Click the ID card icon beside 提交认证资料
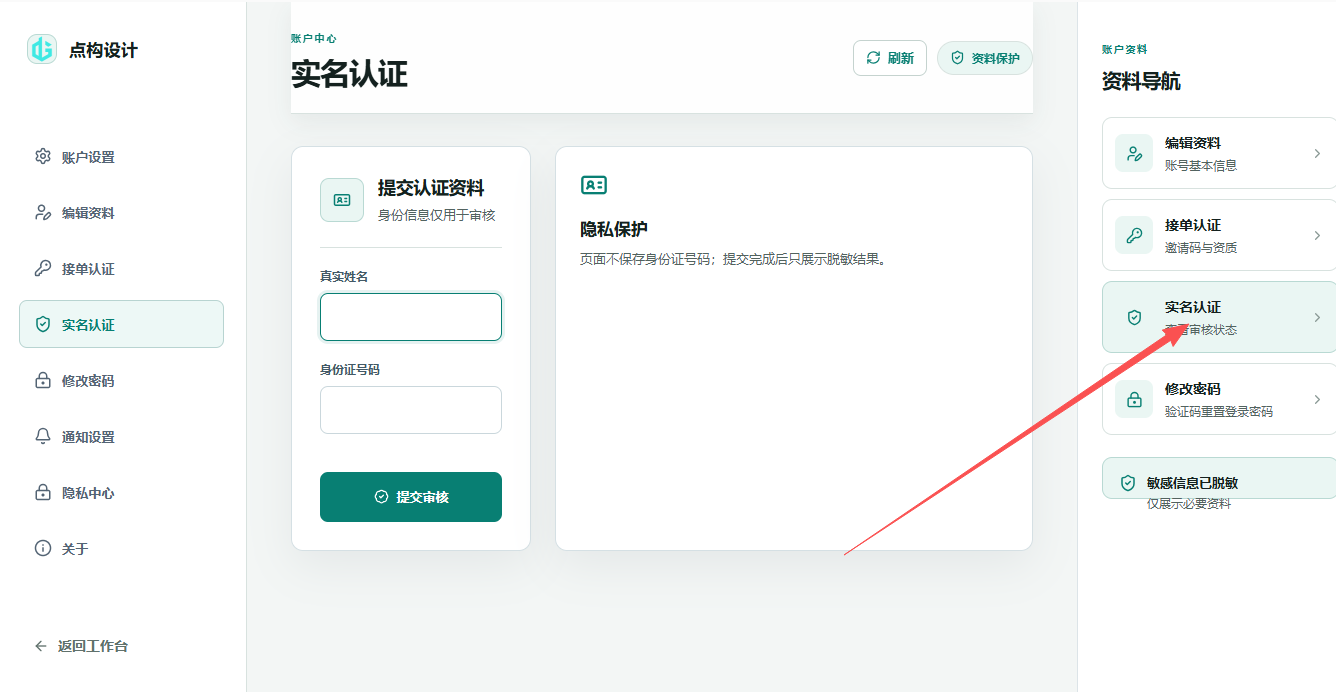 342,200
